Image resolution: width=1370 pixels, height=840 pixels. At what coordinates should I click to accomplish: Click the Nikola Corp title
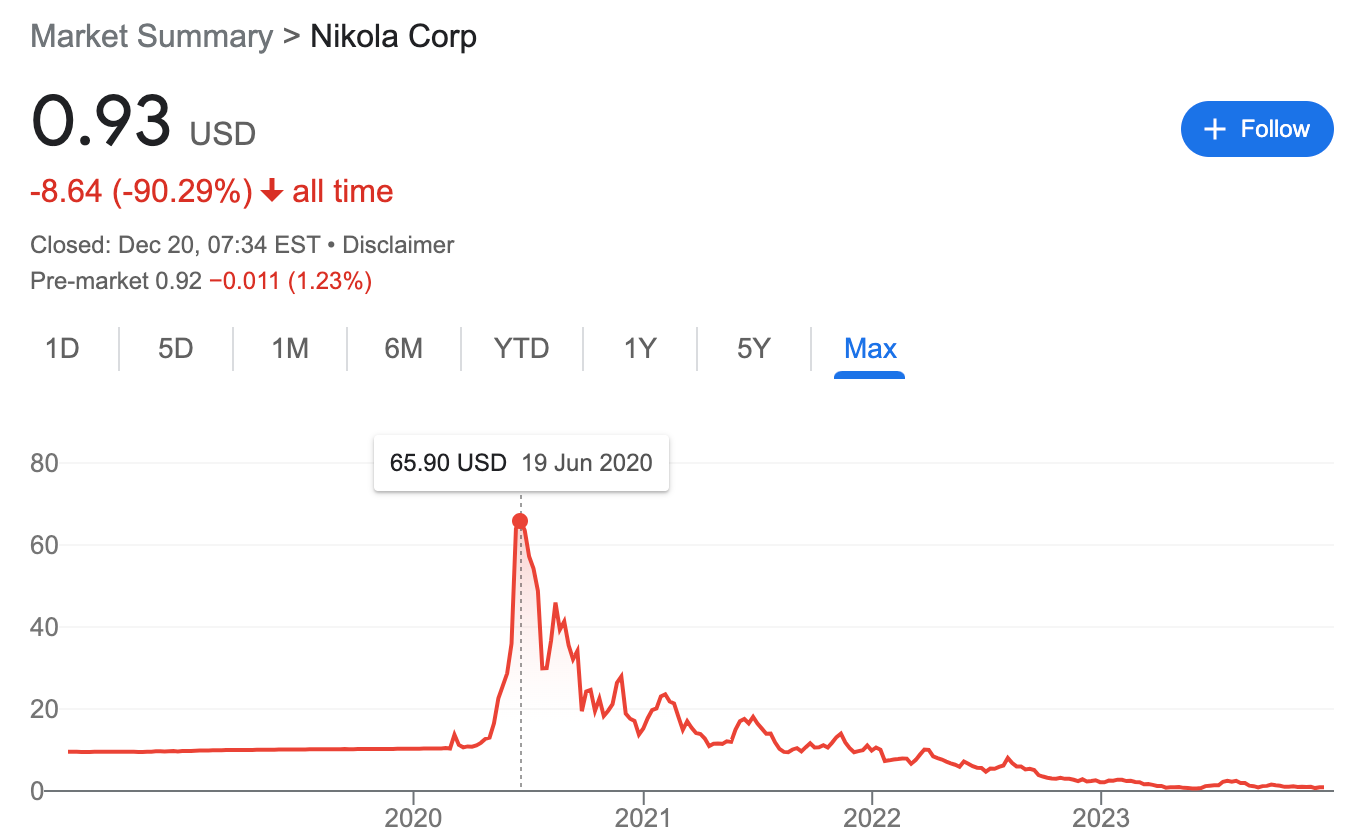[393, 37]
